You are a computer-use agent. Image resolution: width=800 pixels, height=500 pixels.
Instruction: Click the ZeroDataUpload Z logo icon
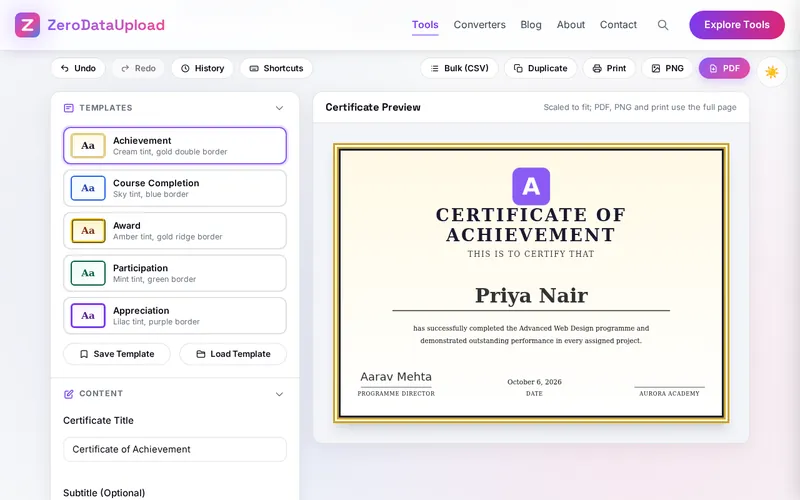(28, 25)
